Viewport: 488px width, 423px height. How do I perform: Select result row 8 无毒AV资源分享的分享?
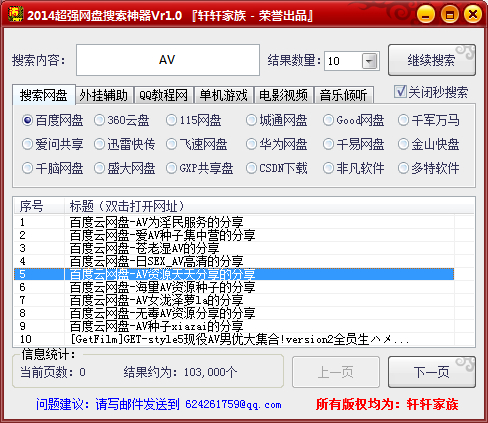(234, 313)
